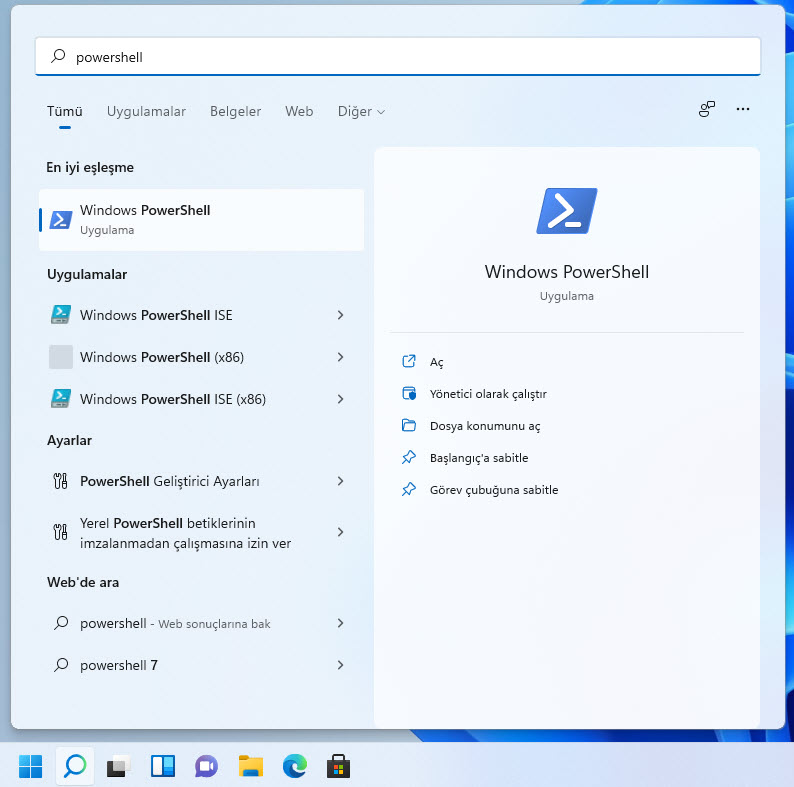Click the blank icon of Windows PowerShell (x86)
Screen dimensions: 794x787
point(61,357)
